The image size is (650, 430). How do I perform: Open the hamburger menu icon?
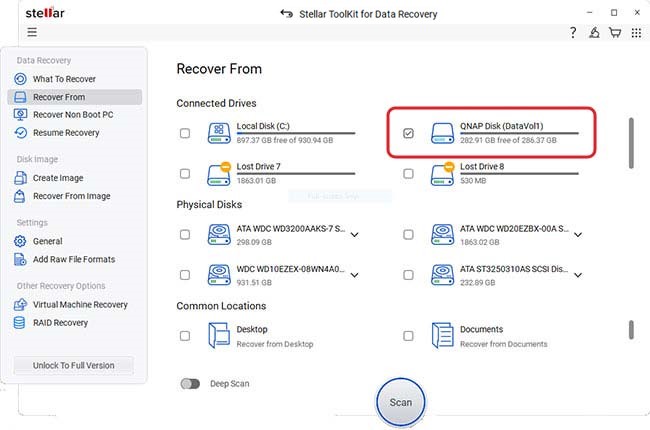point(32,32)
